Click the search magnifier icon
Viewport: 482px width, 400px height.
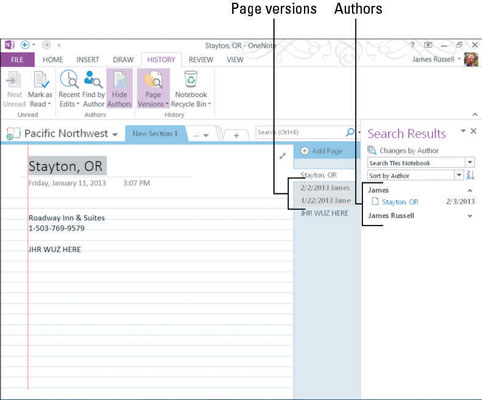[350, 132]
